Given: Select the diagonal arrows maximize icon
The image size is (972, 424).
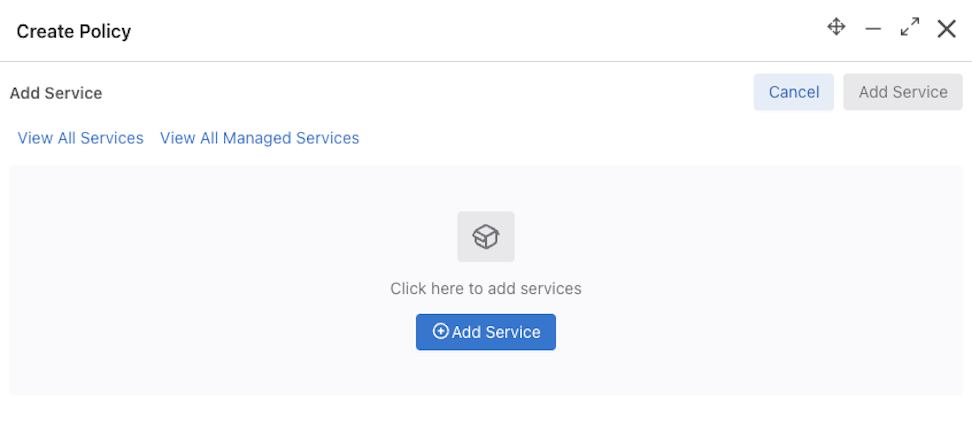Looking at the screenshot, I should tap(909, 27).
